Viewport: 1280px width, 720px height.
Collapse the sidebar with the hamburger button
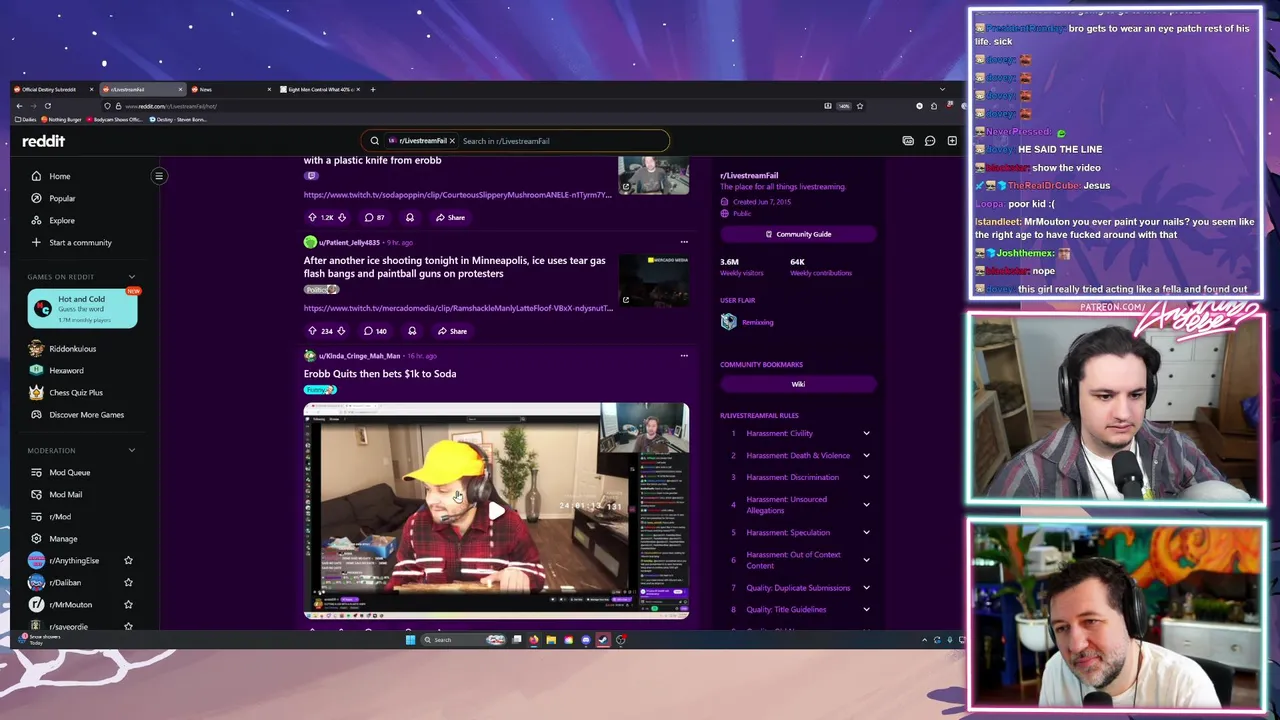pyautogui.click(x=159, y=176)
